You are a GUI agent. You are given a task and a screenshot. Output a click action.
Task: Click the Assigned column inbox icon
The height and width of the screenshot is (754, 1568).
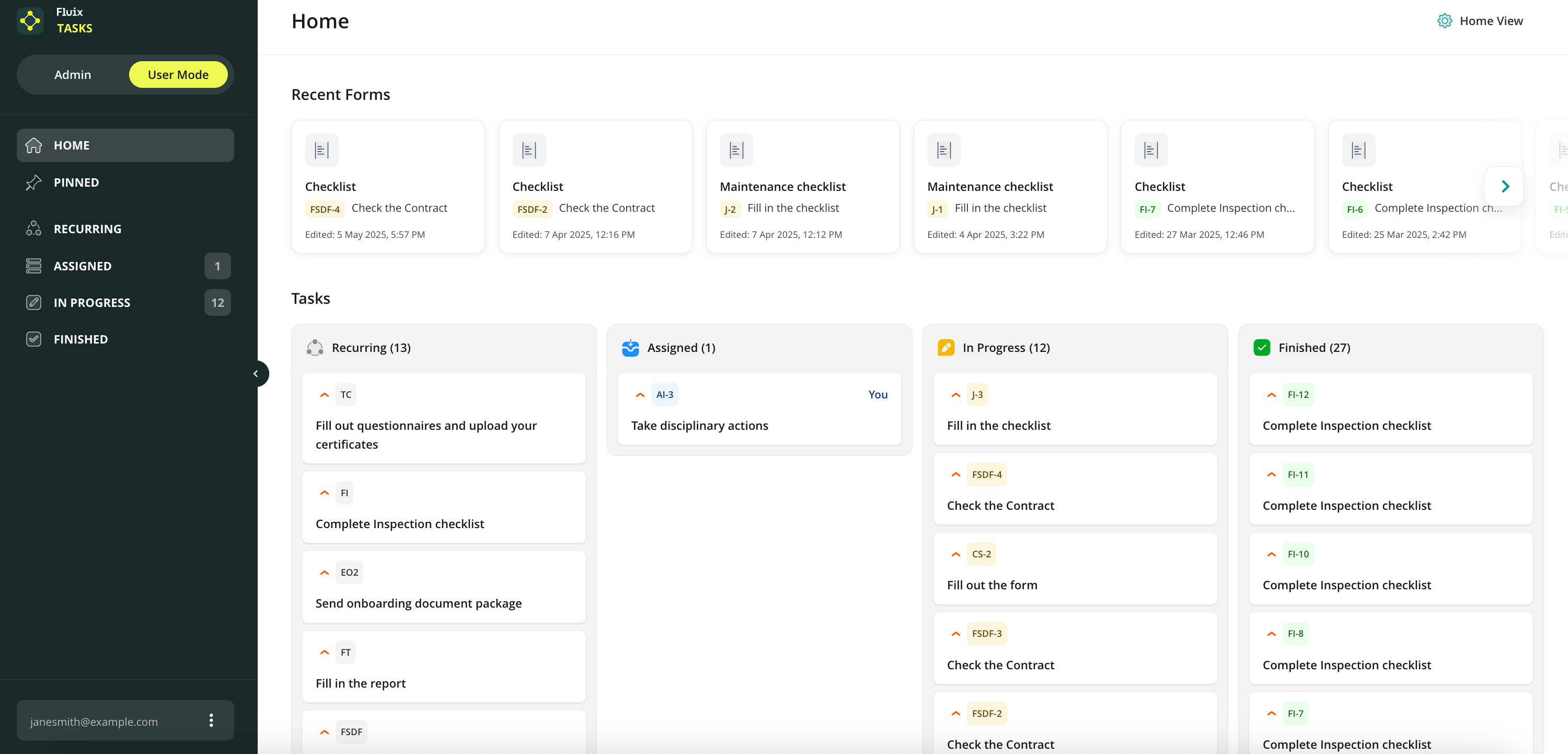tap(630, 347)
